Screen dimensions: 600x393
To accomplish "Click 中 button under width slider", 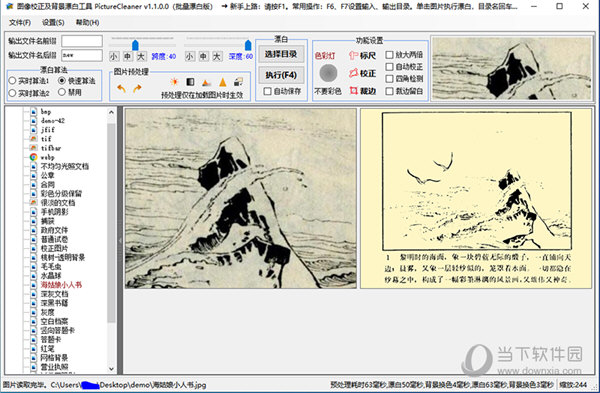I will pyautogui.click(x=127, y=57).
